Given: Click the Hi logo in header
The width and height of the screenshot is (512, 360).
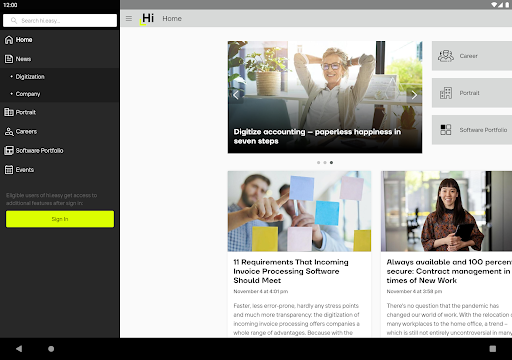Looking at the screenshot, I should pyautogui.click(x=147, y=19).
